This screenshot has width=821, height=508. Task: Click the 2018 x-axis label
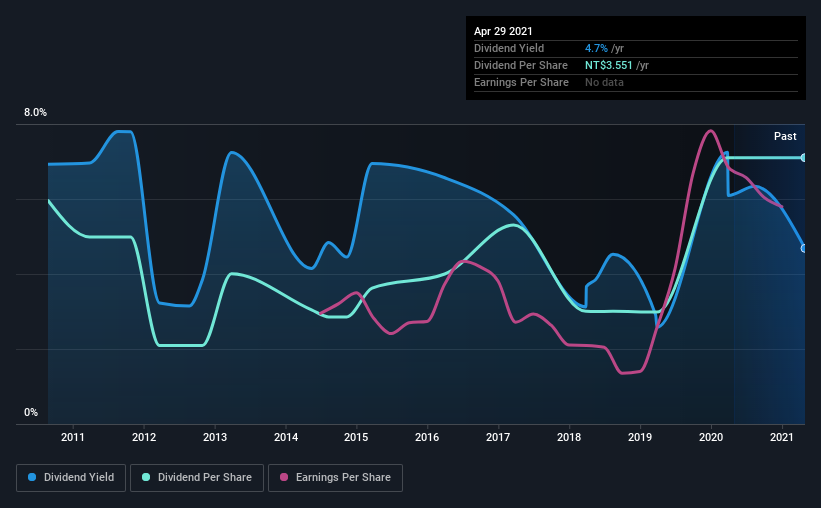pos(569,437)
